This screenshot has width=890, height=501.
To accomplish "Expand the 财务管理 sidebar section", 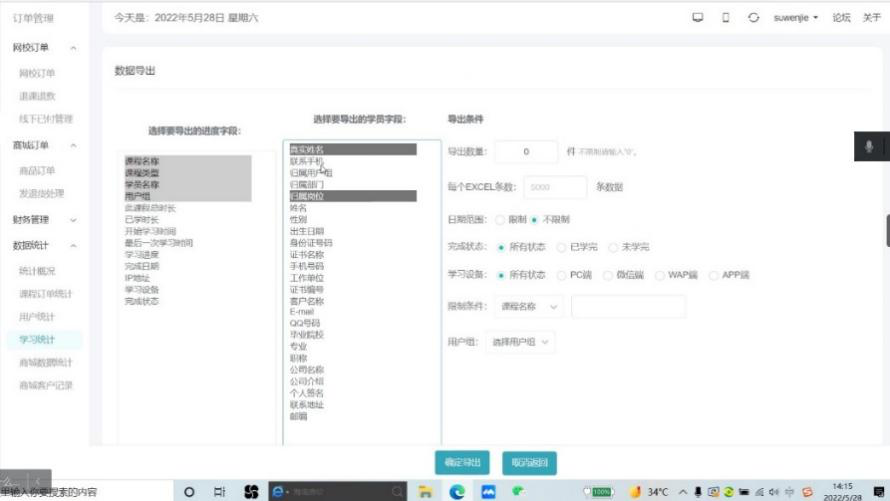I will click(x=45, y=219).
